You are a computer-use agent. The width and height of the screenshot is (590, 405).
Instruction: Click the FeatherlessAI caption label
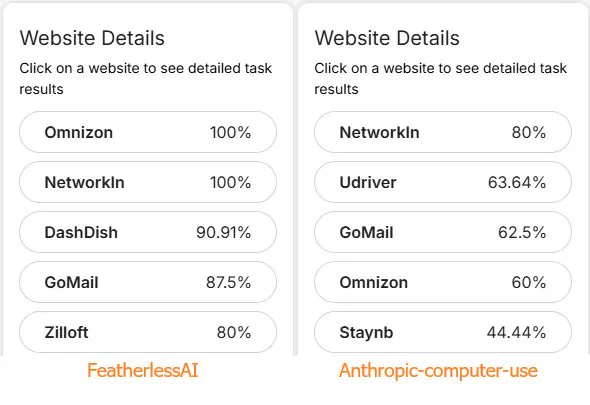(x=143, y=371)
